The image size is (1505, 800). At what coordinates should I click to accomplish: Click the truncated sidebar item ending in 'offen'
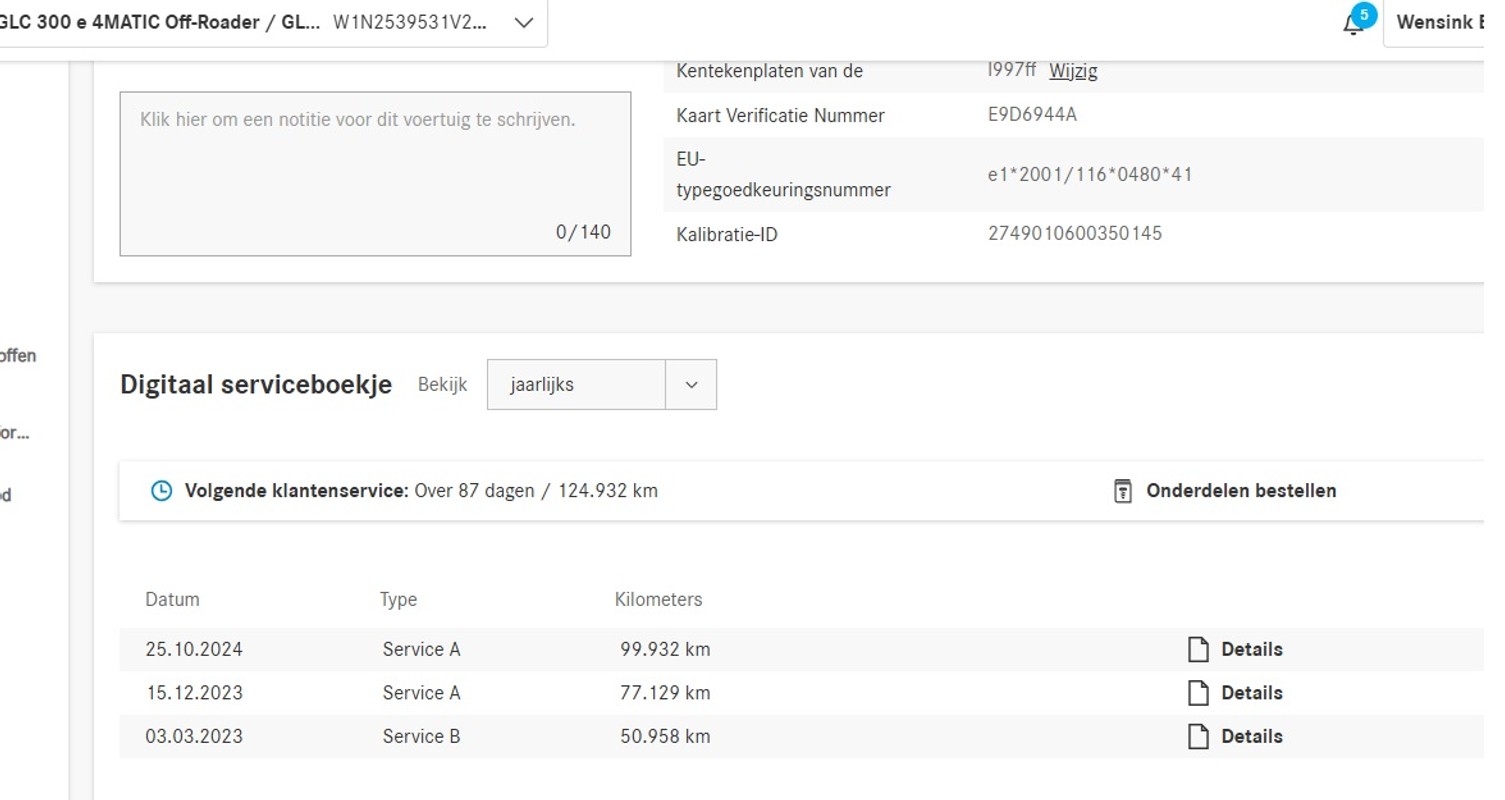tap(18, 355)
